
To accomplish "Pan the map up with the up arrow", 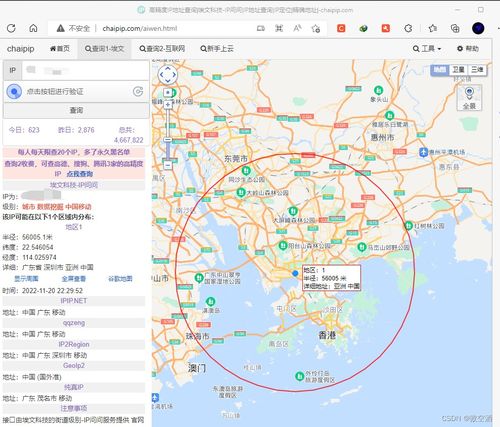I will click(167, 68).
